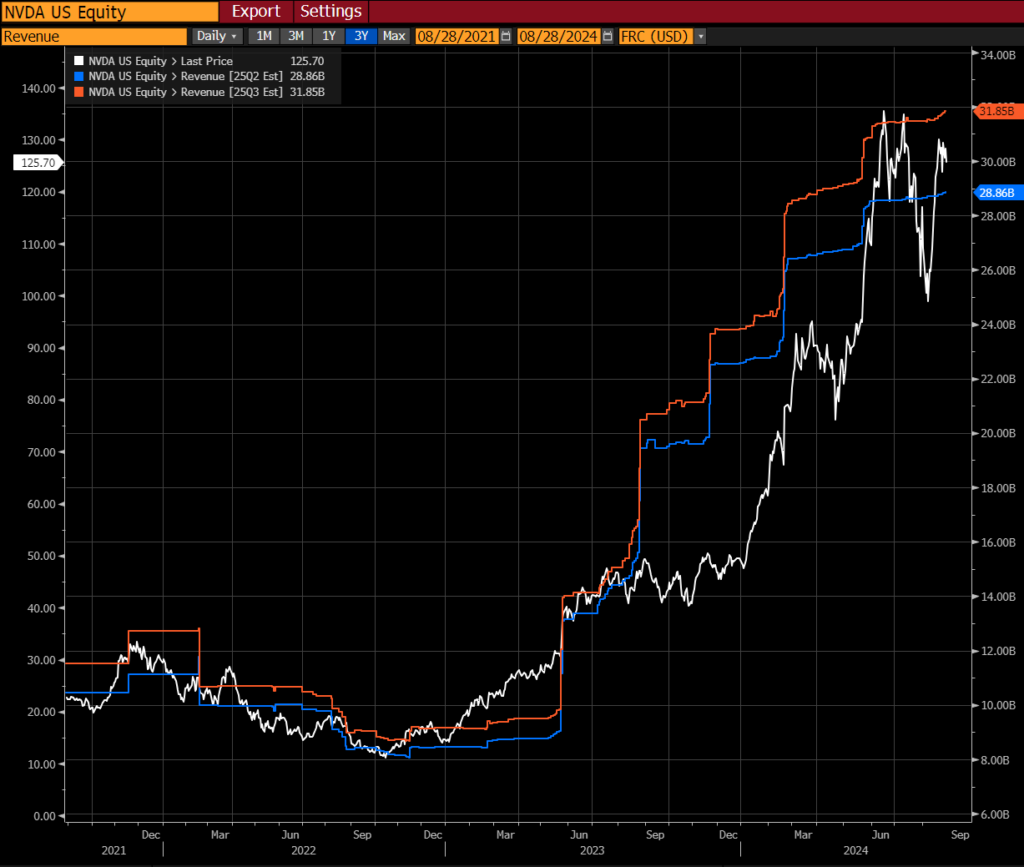Click the 31.85B value in the legend
Viewport: 1024px width, 867px height.
[307, 92]
